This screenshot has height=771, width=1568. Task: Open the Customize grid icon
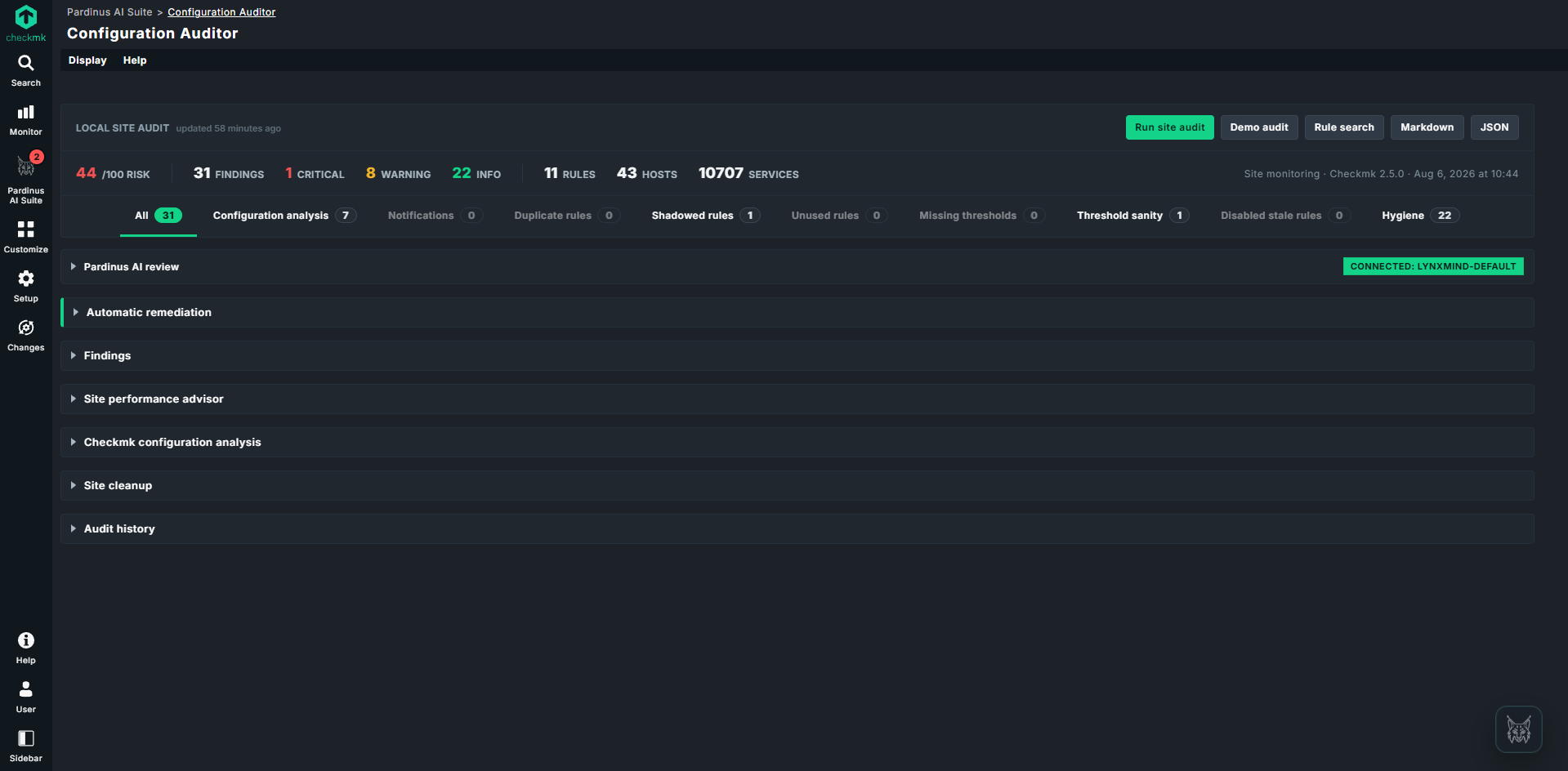pos(26,230)
